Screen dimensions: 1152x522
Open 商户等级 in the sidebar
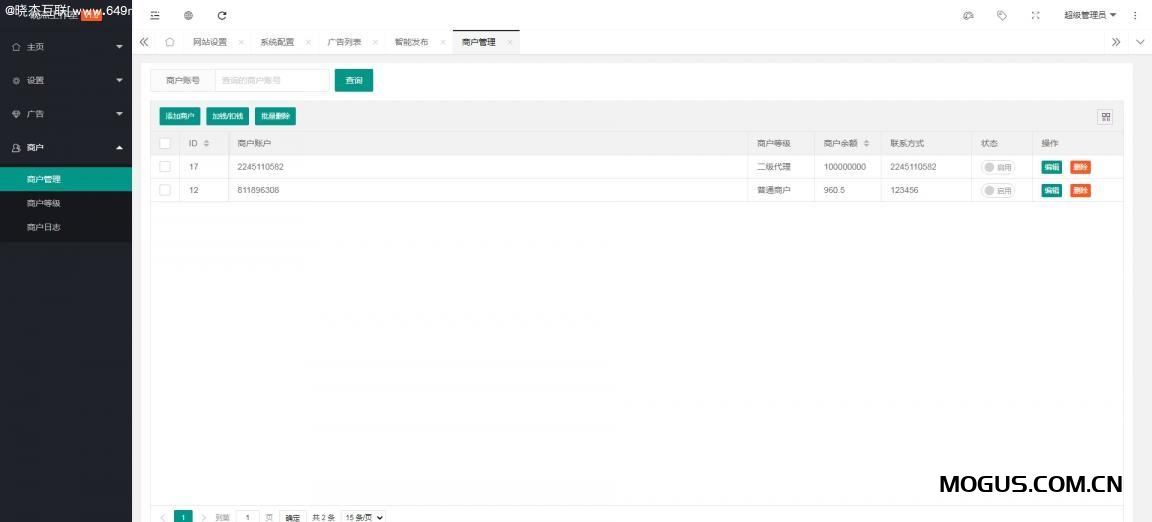coord(44,203)
